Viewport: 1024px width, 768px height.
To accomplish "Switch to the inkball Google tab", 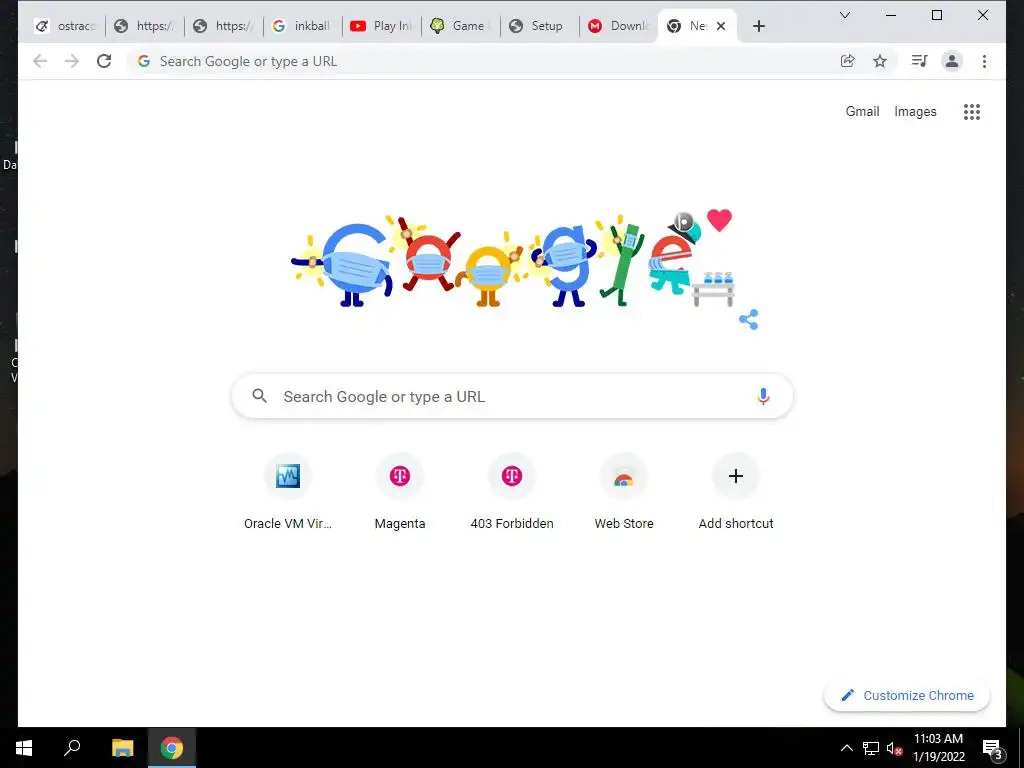I will click(x=302, y=26).
